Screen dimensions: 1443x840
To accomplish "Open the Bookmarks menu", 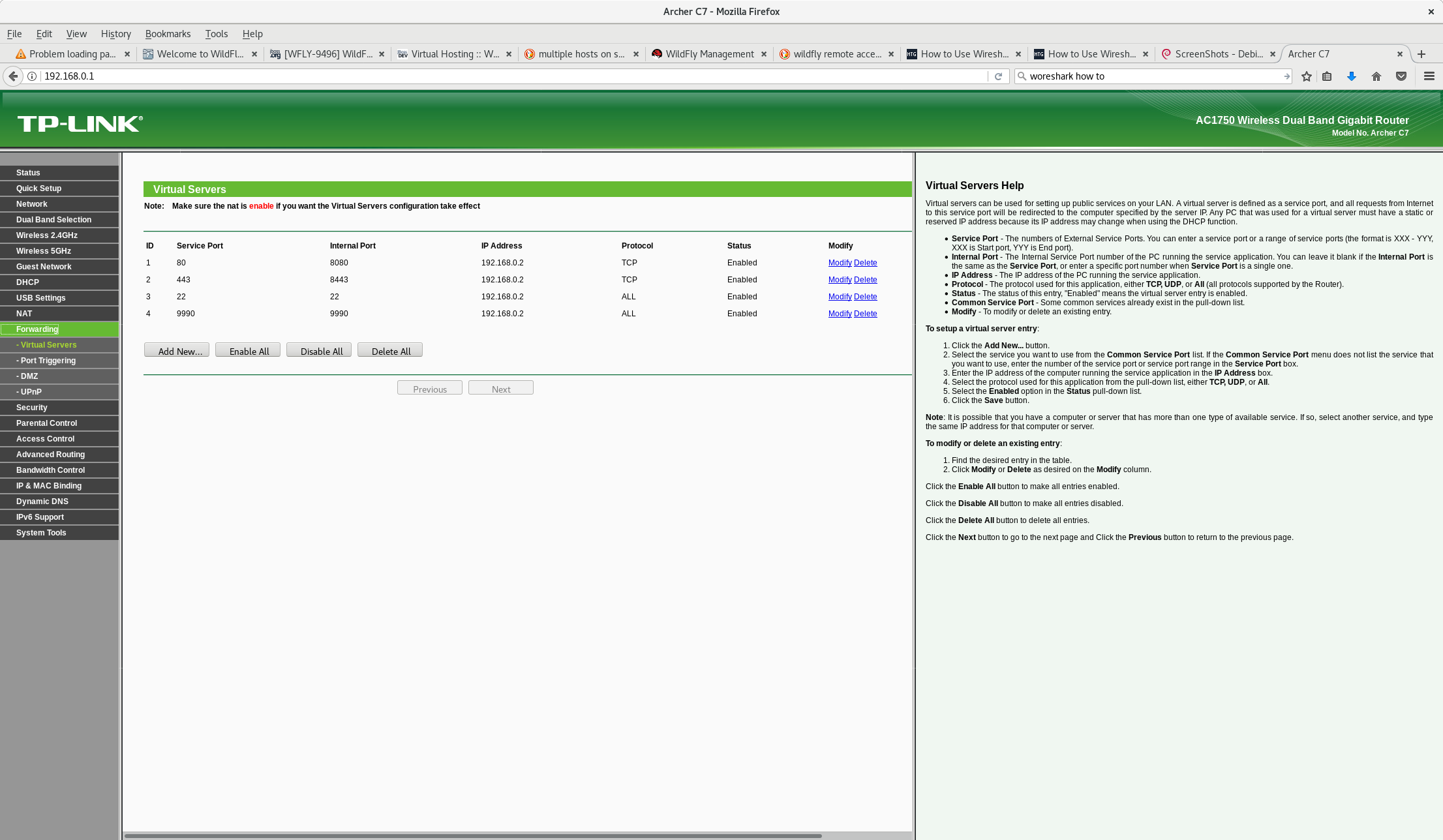I will point(168,34).
